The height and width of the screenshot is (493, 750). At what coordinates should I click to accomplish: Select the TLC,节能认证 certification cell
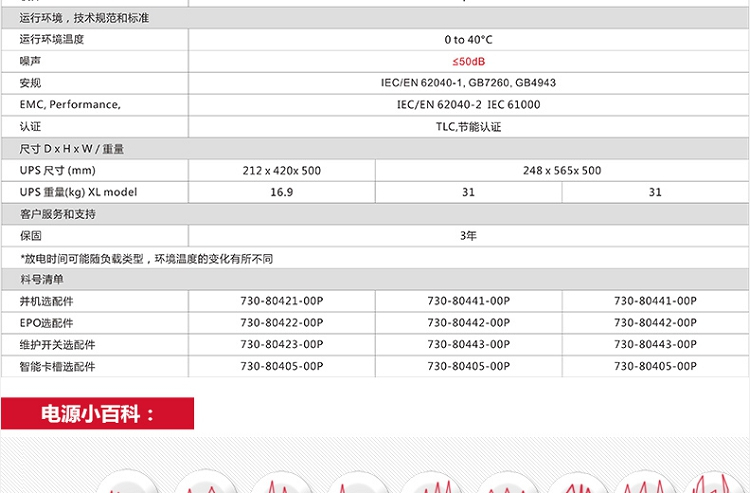point(468,127)
